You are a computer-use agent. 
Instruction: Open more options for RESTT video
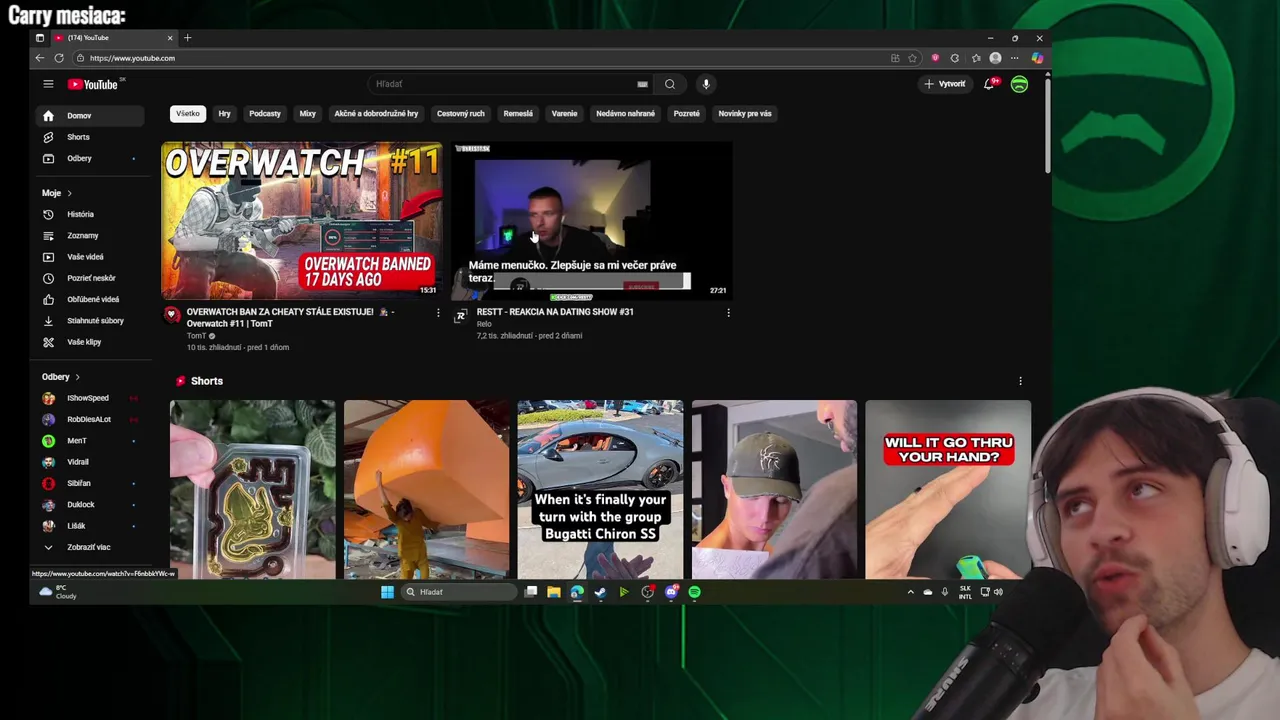pos(728,313)
